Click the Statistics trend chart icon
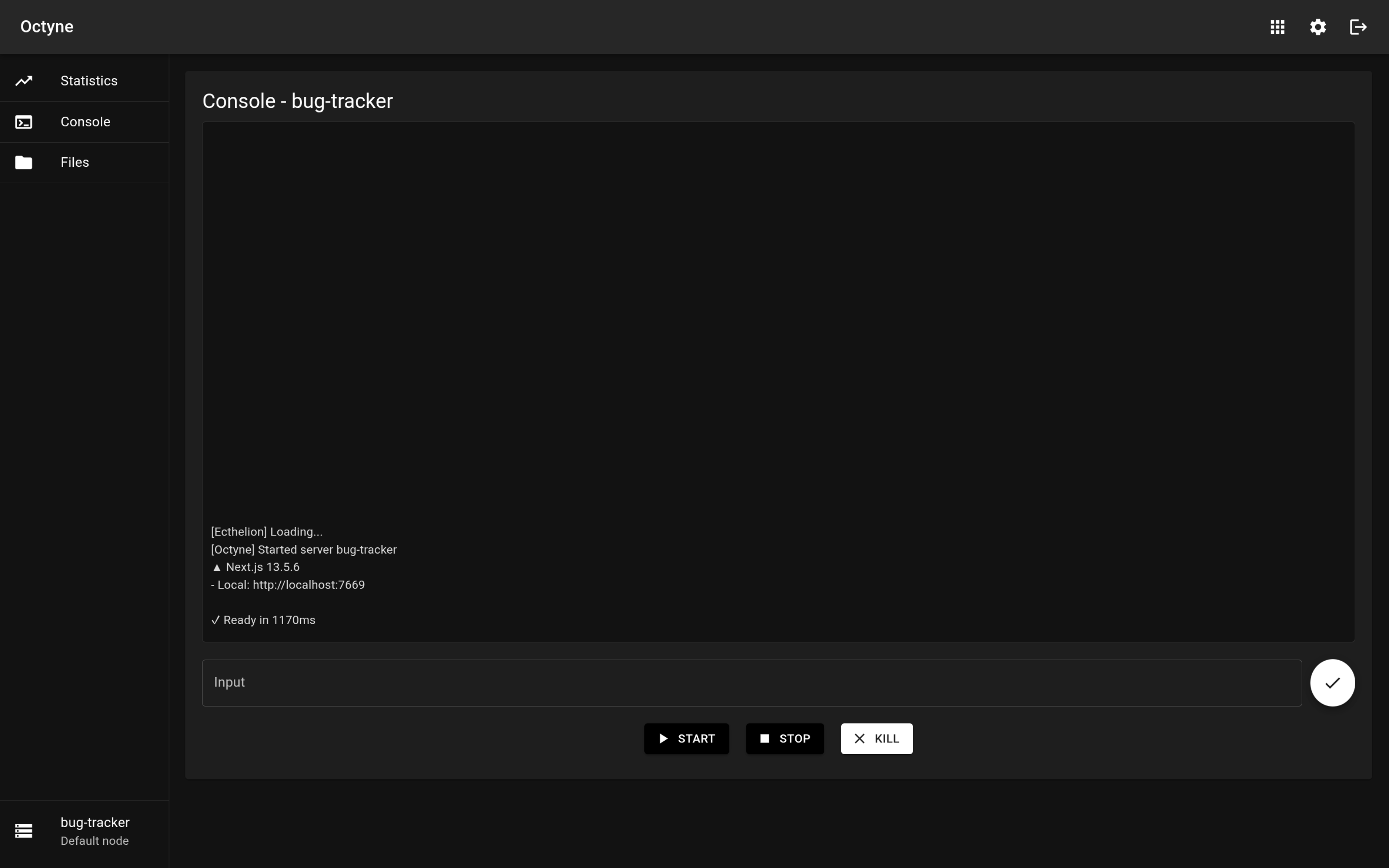 click(24, 81)
